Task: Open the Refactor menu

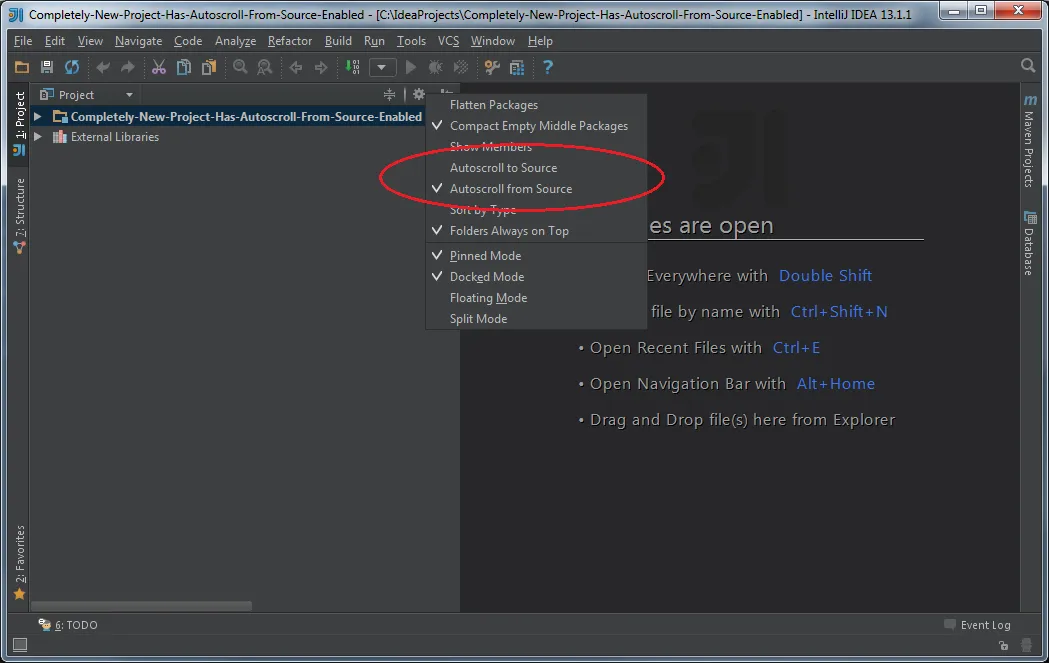Action: point(290,41)
